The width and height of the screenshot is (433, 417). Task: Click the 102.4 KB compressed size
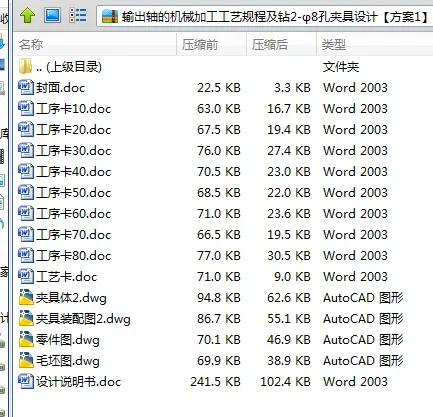pos(286,382)
